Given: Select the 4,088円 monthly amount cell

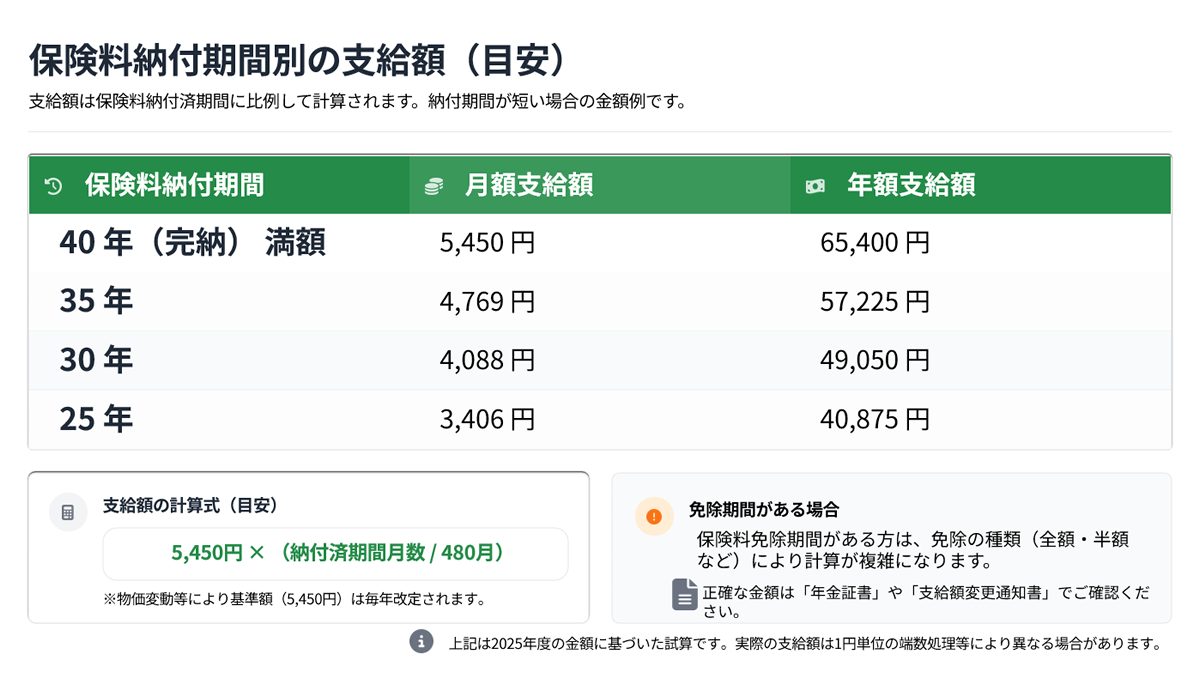Looking at the screenshot, I should point(487,360).
